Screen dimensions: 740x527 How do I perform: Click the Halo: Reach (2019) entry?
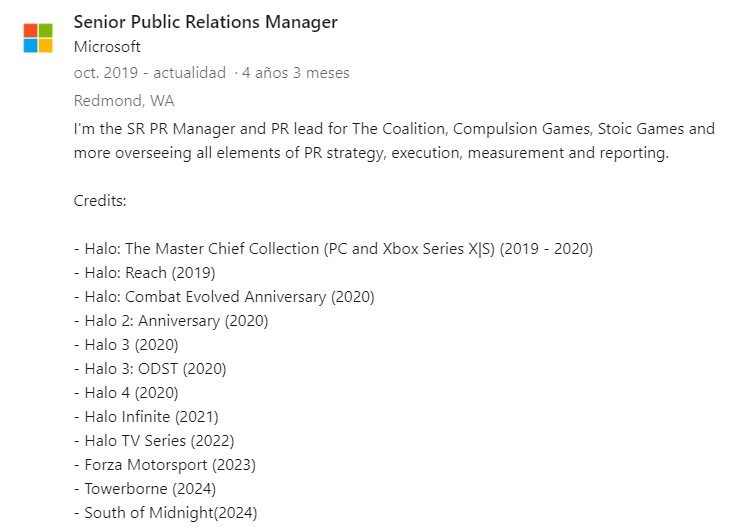[x=145, y=273]
